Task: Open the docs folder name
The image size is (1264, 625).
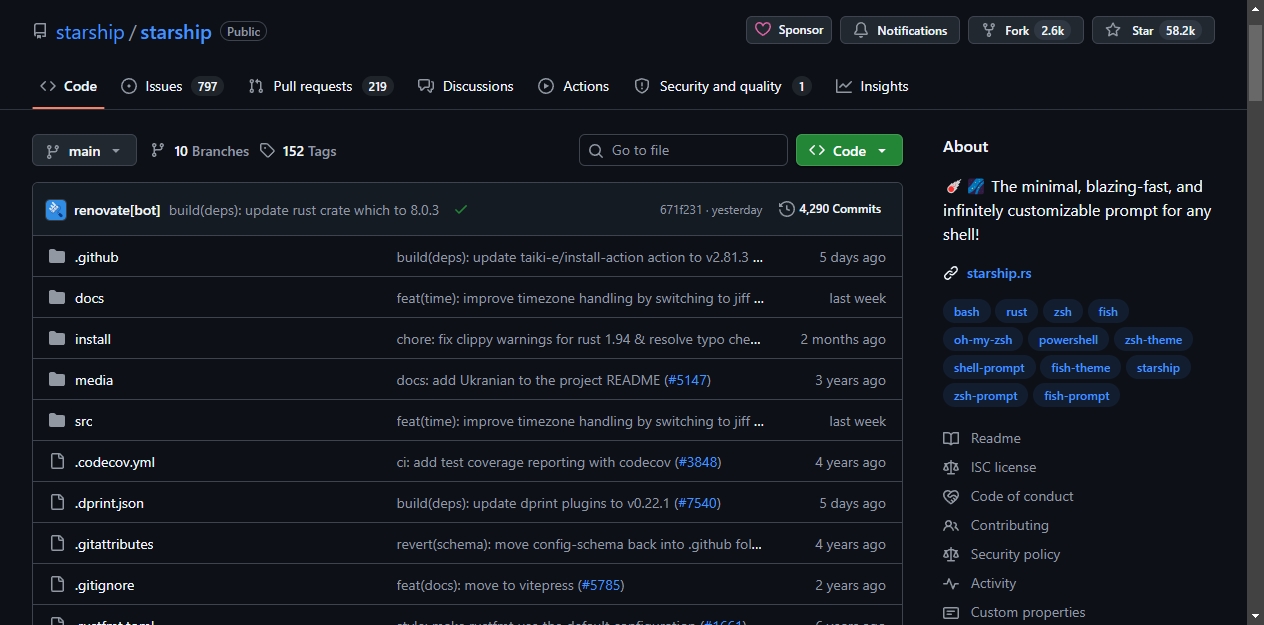Action: (89, 298)
